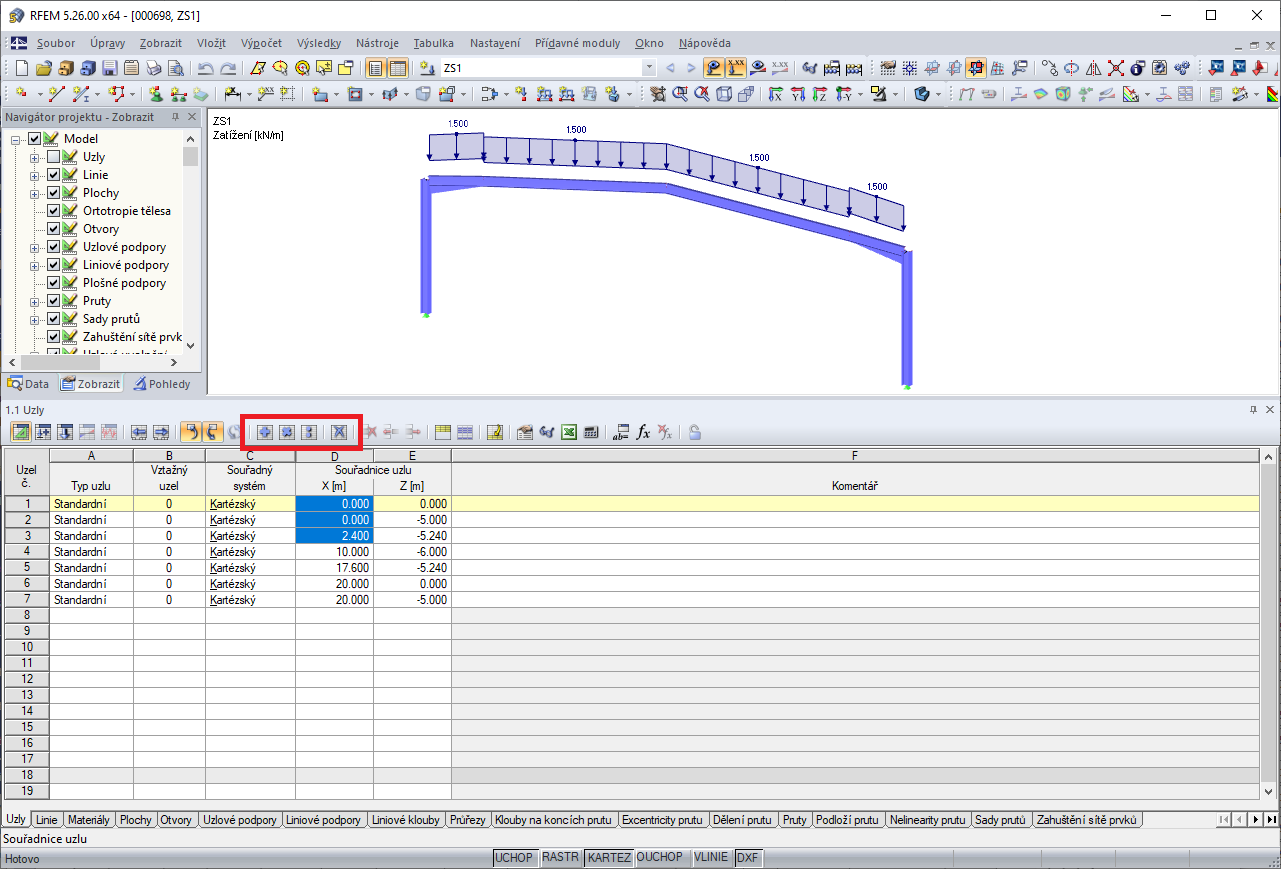Screen dimensions: 1281x869
Task: Uncheck the Plochy checkbox
Action: [54, 193]
